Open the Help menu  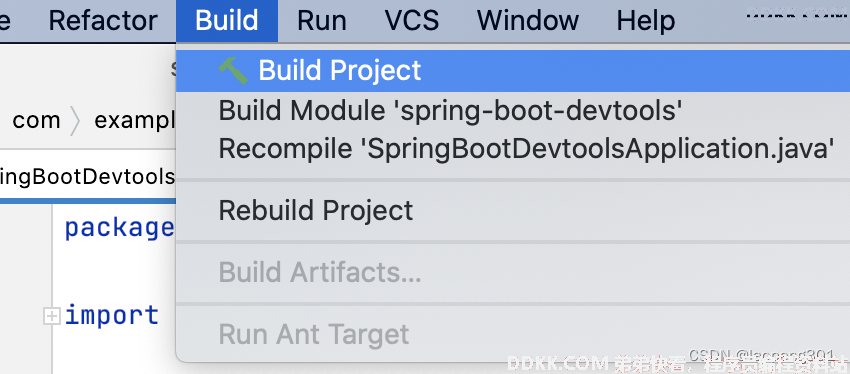pos(646,21)
